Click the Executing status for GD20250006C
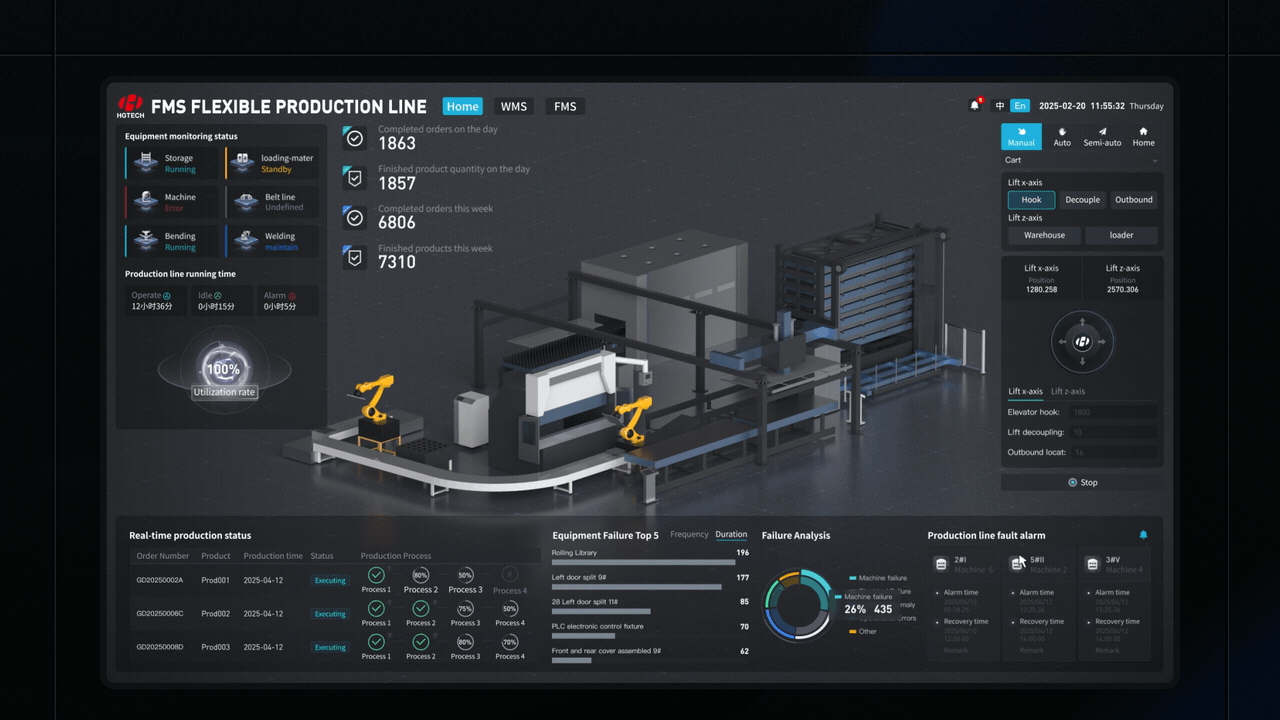The width and height of the screenshot is (1280, 720). pyautogui.click(x=330, y=614)
